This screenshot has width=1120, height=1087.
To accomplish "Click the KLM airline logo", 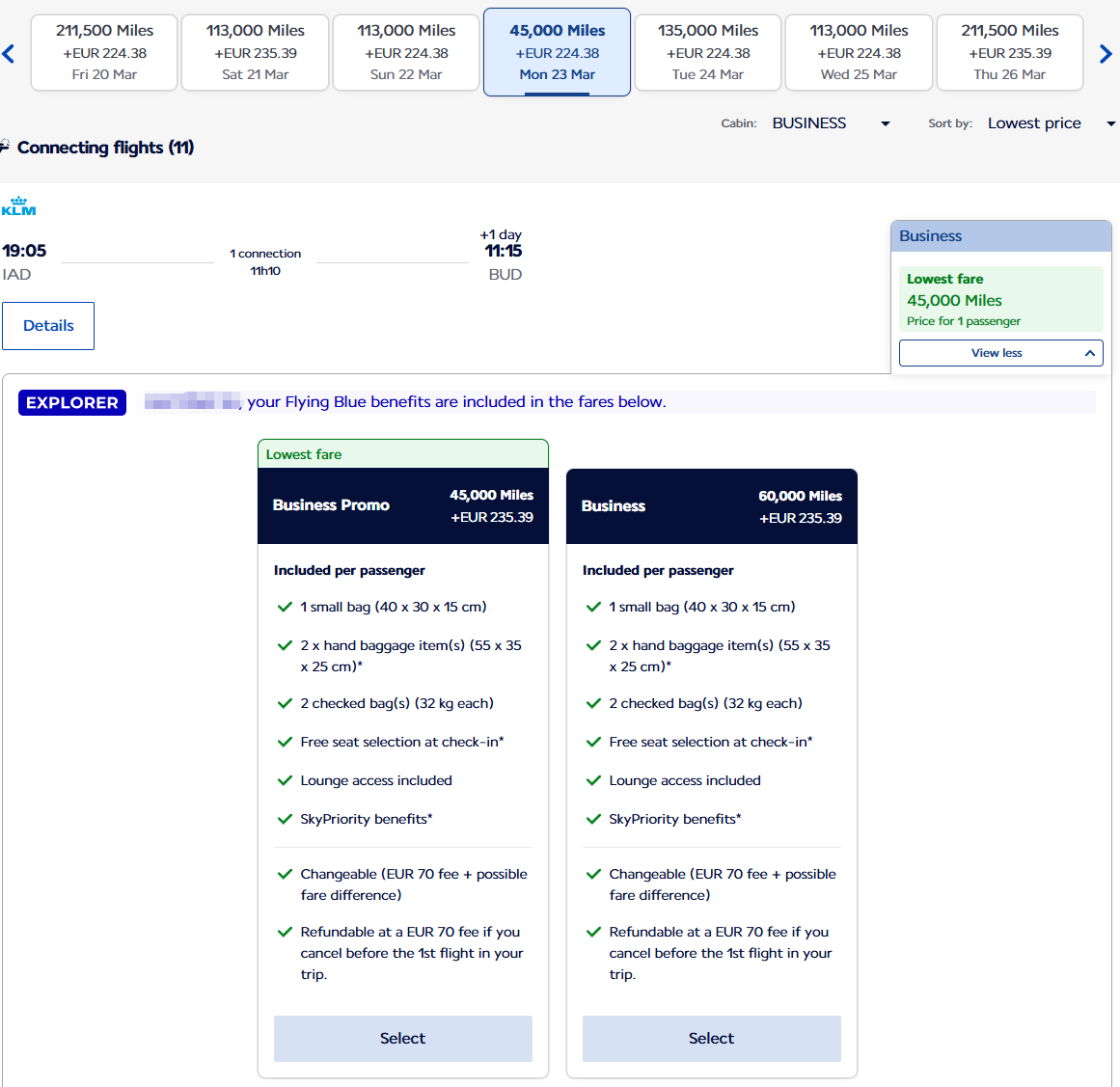I will 18,206.
